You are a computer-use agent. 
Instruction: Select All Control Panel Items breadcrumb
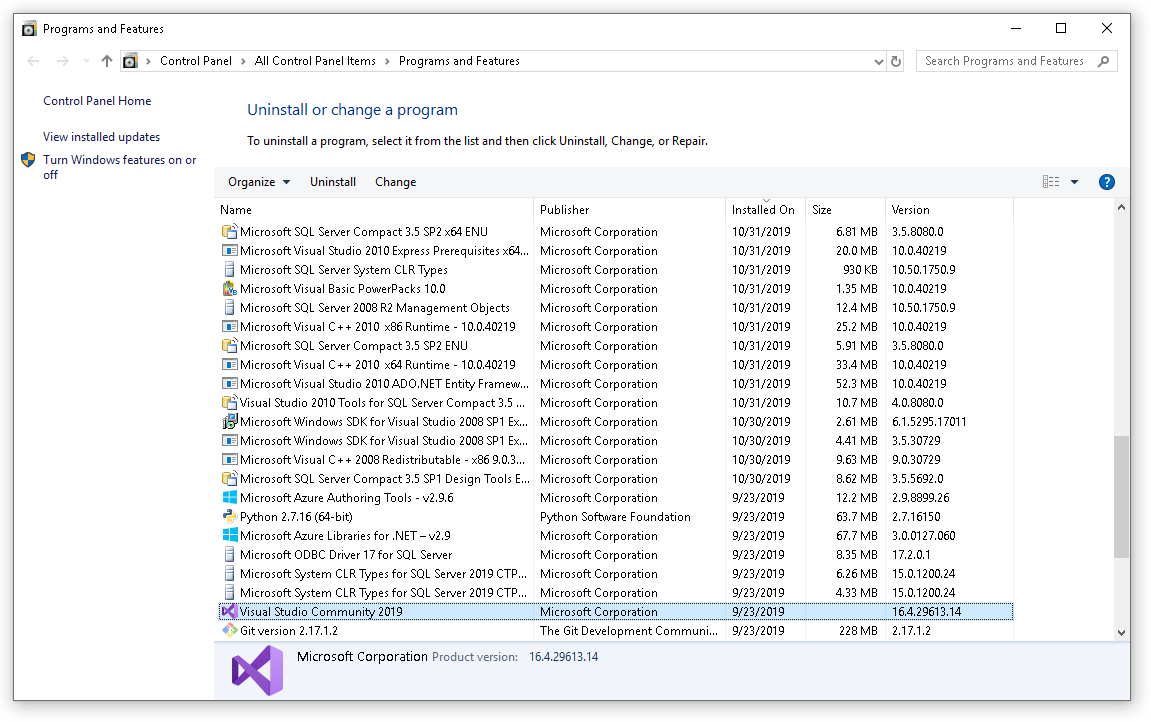tap(315, 62)
